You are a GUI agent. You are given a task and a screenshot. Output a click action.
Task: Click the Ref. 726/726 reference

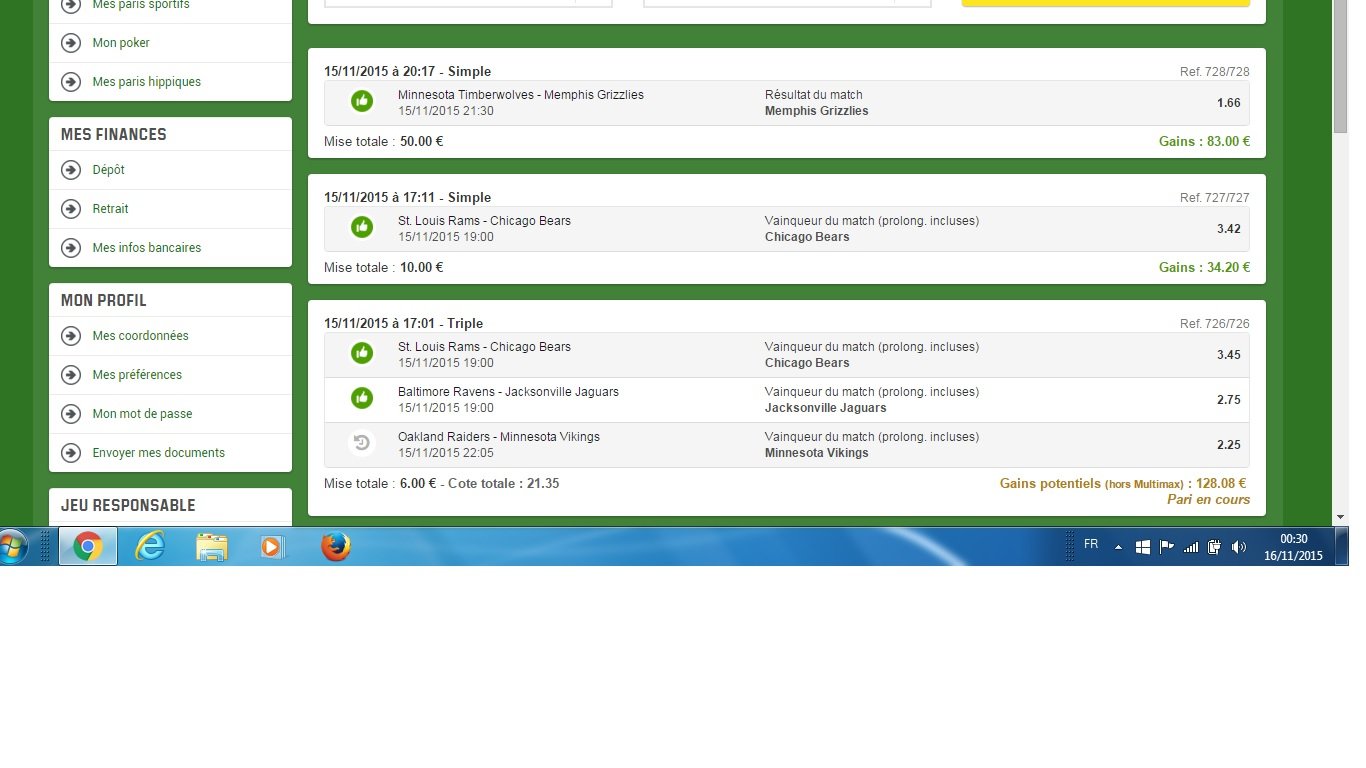tap(1214, 324)
